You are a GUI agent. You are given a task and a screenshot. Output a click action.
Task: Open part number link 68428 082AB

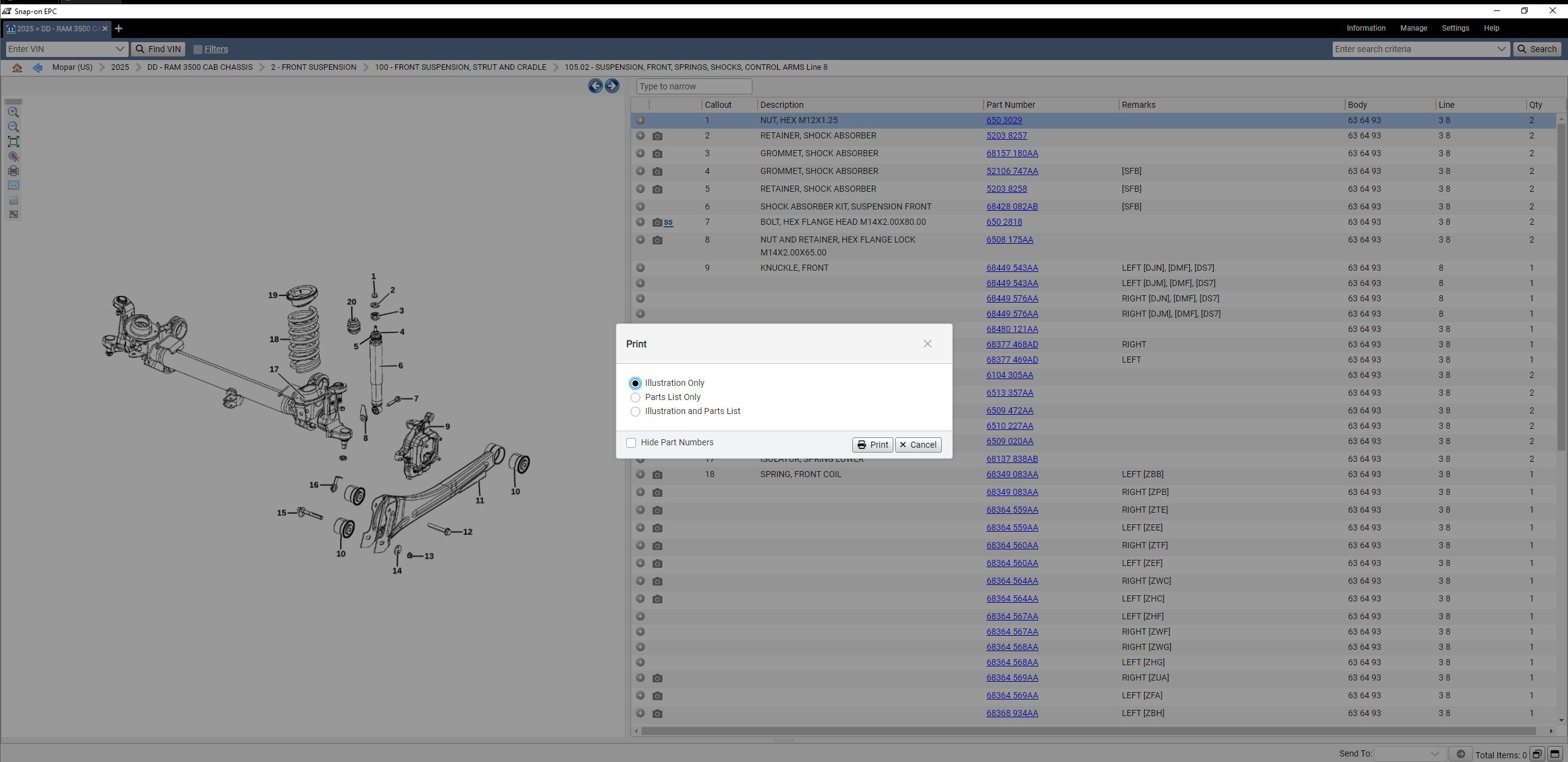1012,207
